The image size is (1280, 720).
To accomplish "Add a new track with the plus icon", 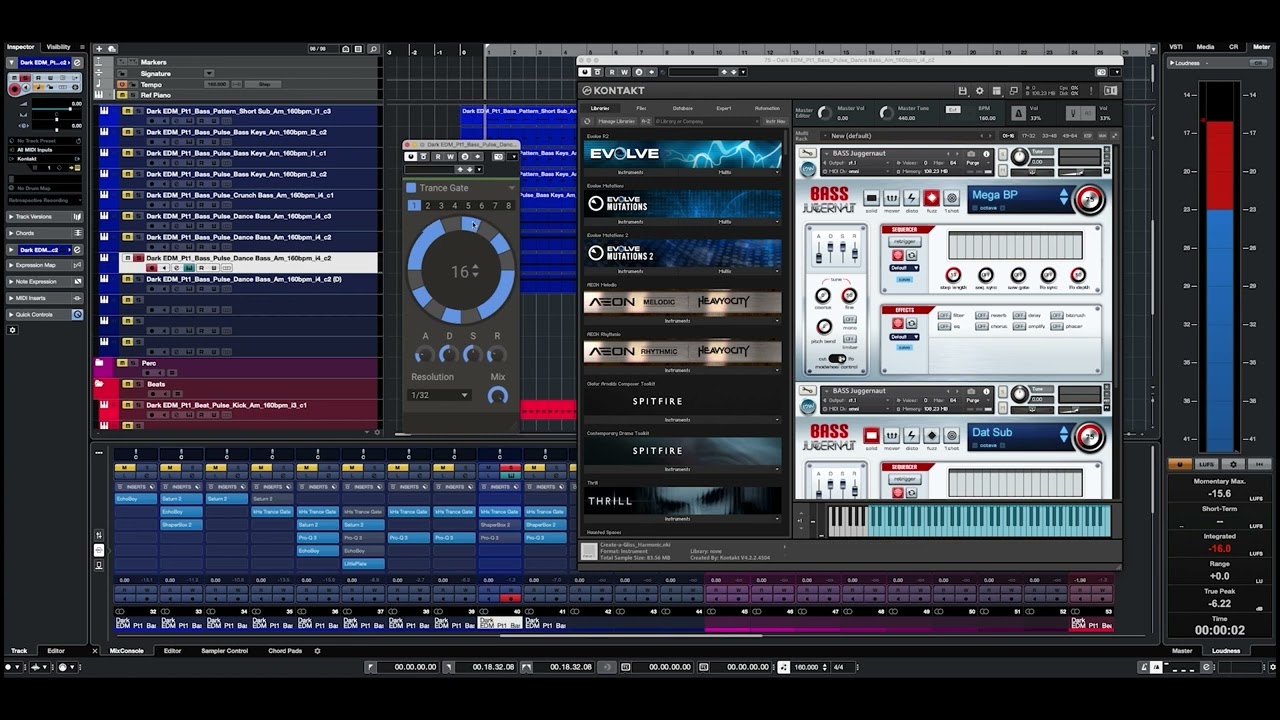I will [x=98, y=48].
